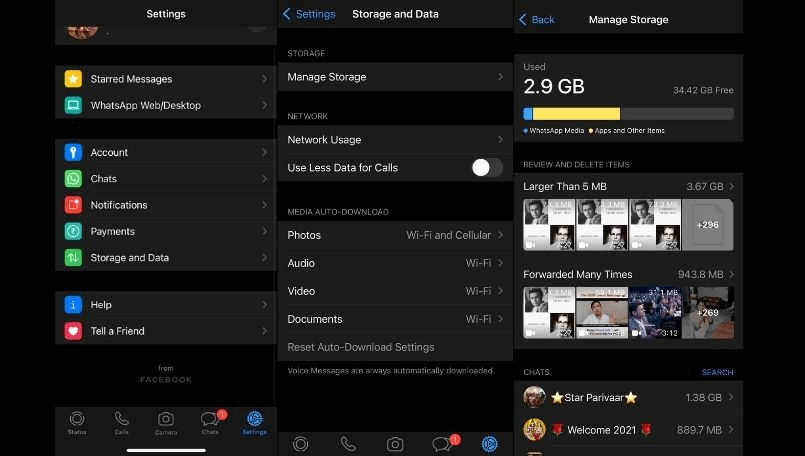805x456 pixels.
Task: Tap the Account key icon
Action: pyautogui.click(x=73, y=152)
